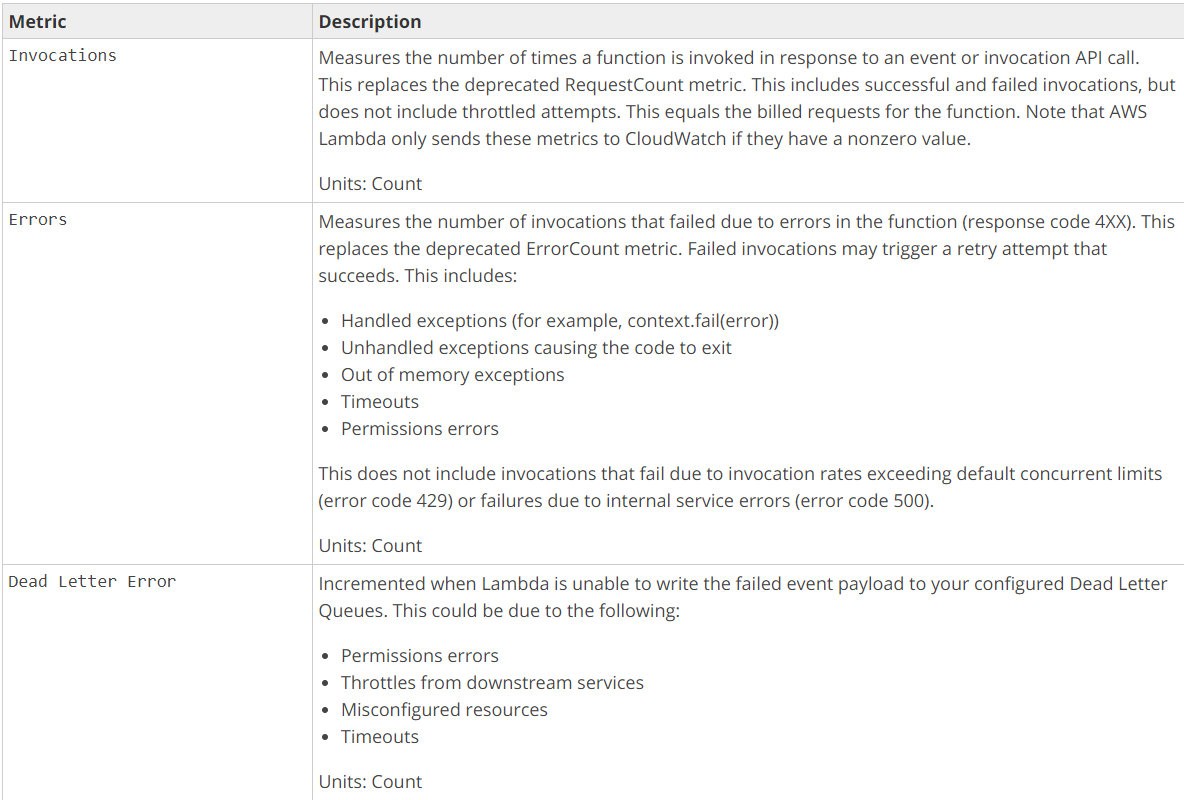Click the Metric column header

[x=38, y=22]
